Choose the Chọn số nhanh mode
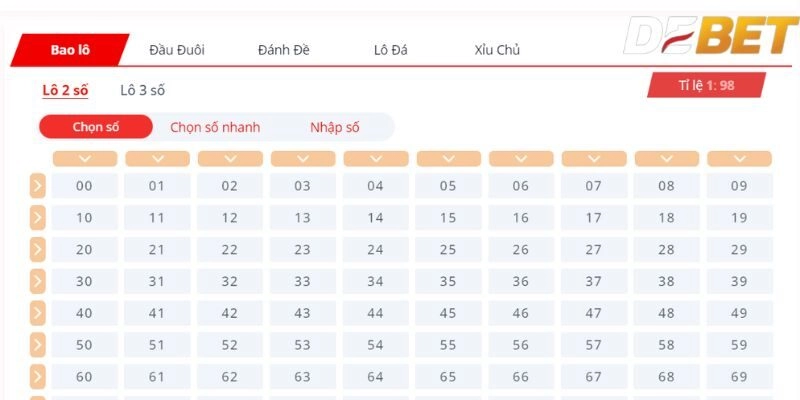This screenshot has width=800, height=400. [215, 127]
